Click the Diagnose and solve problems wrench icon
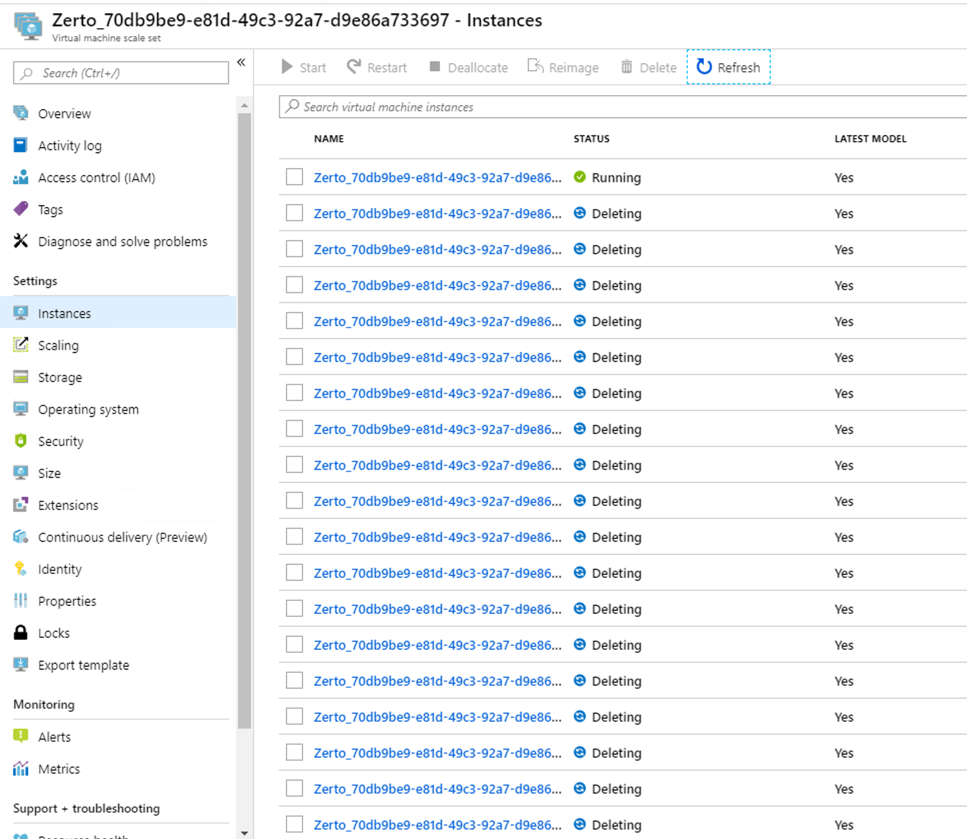Viewport: 967px width, 839px height. click(20, 241)
